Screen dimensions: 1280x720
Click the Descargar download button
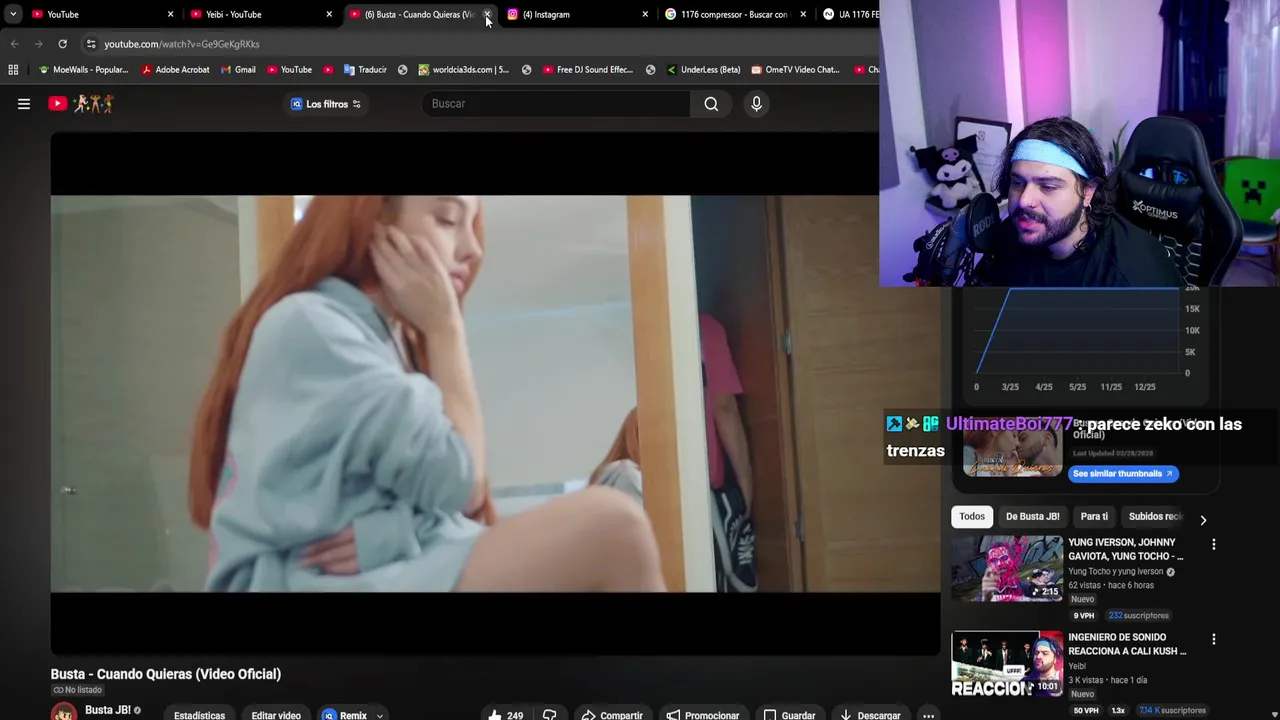click(x=870, y=715)
